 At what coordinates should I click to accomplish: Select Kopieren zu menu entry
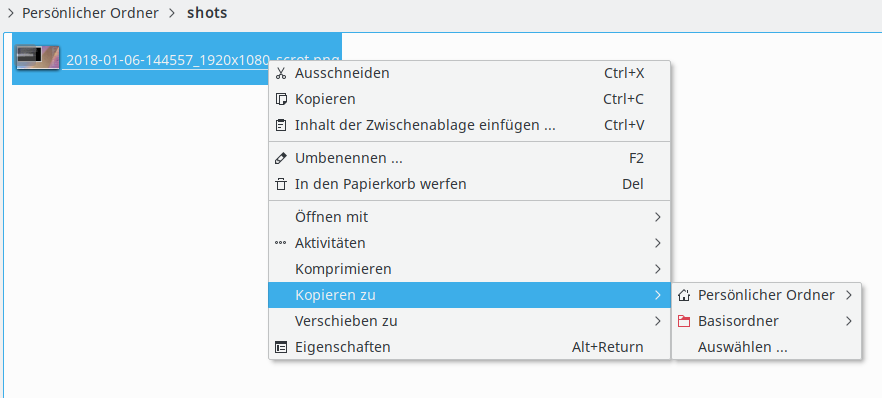[x=470, y=295]
